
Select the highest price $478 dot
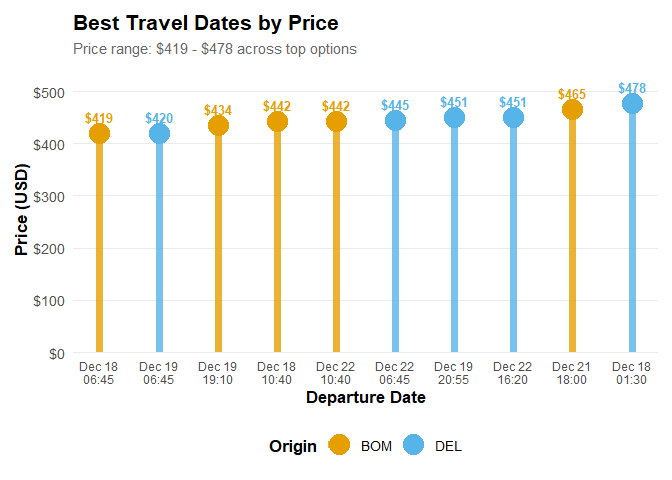click(632, 104)
